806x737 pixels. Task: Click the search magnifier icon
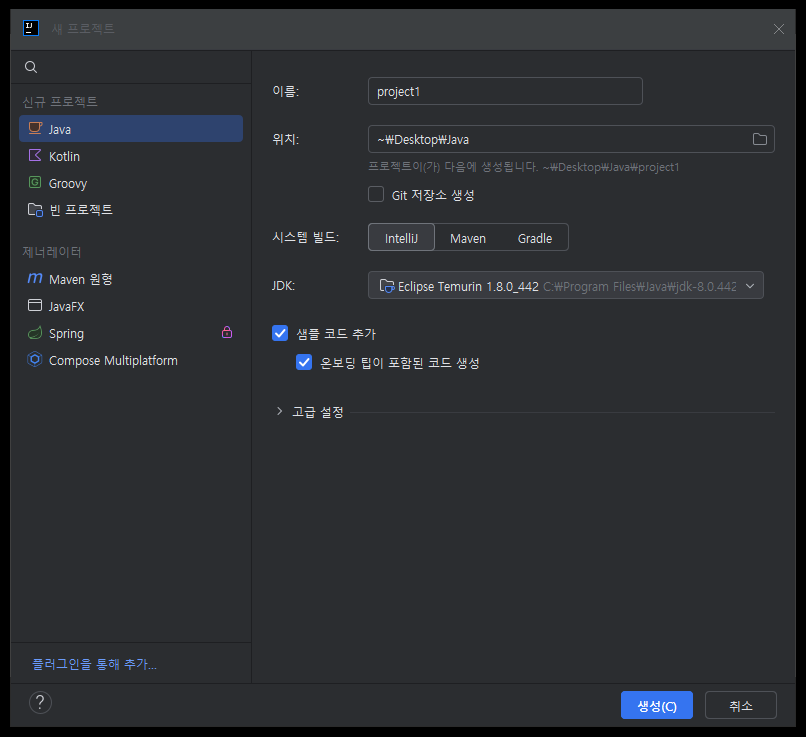[31, 67]
